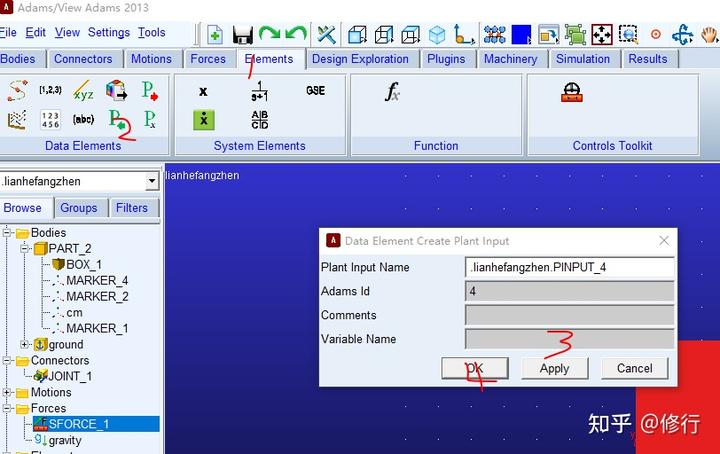Open the View menu
The height and width of the screenshot is (454, 720).
pos(68,33)
